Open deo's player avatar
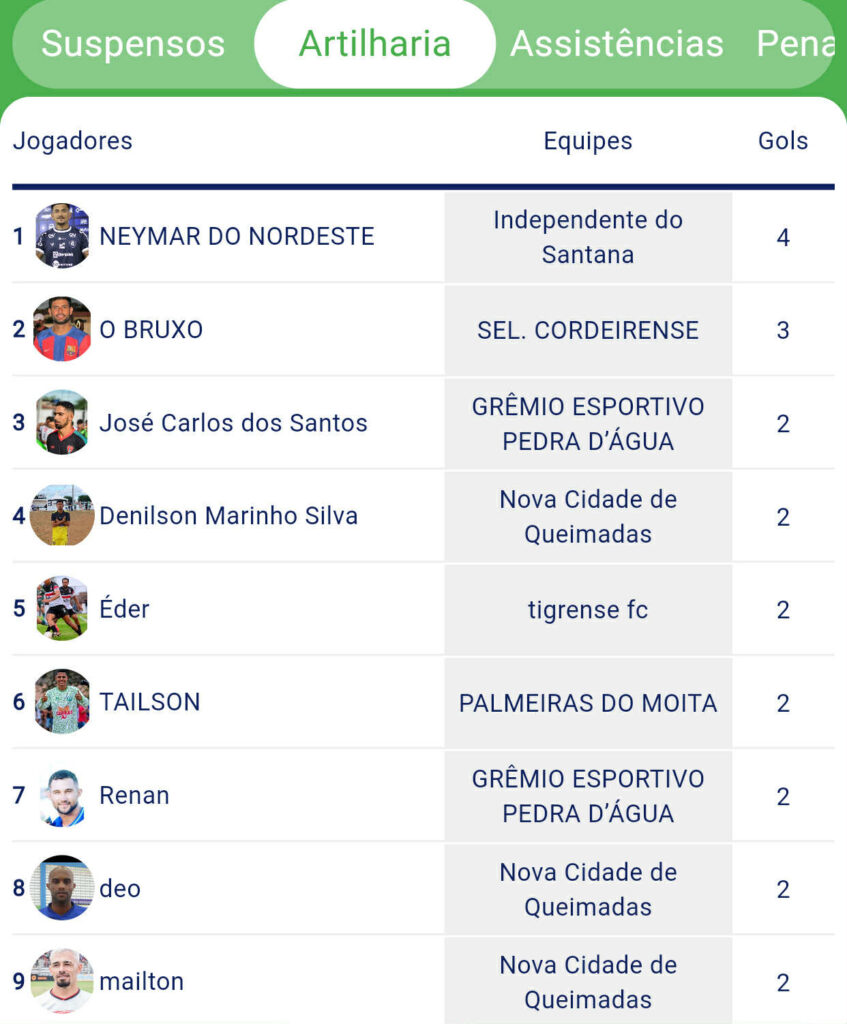Viewport: 847px width, 1024px height. [62, 888]
